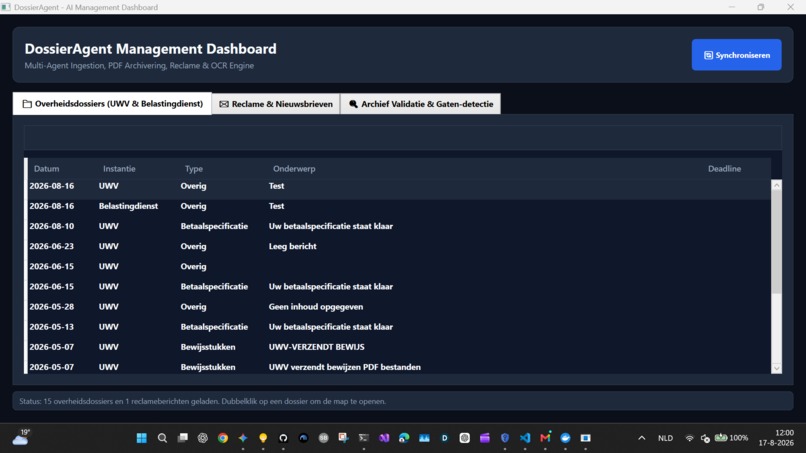The width and height of the screenshot is (806, 453).
Task: Click 'Uw betaalspecificatie staat klaar' in the 2026-06-15 row
Action: tap(331, 286)
